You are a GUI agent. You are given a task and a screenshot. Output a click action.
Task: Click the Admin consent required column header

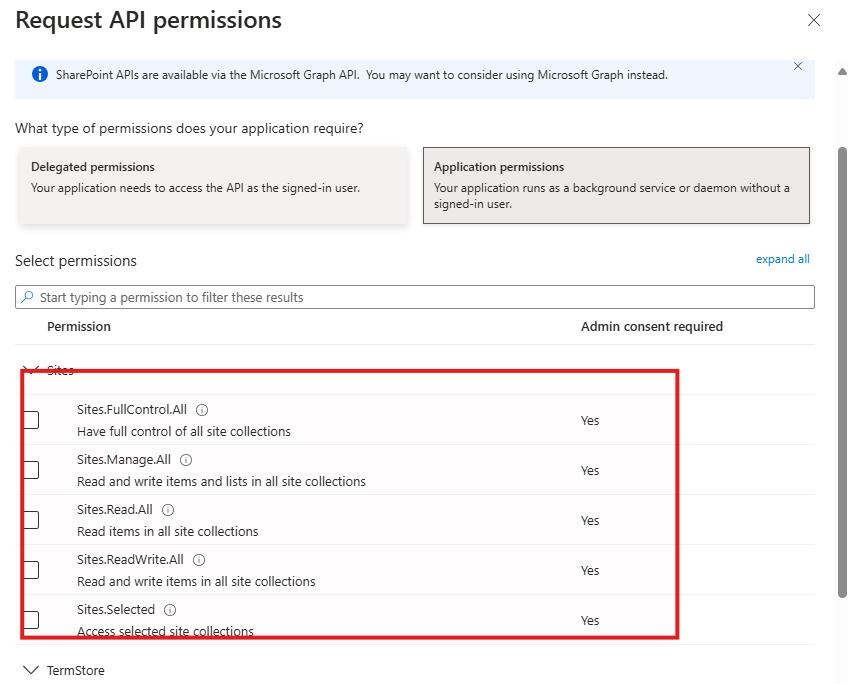pos(652,327)
